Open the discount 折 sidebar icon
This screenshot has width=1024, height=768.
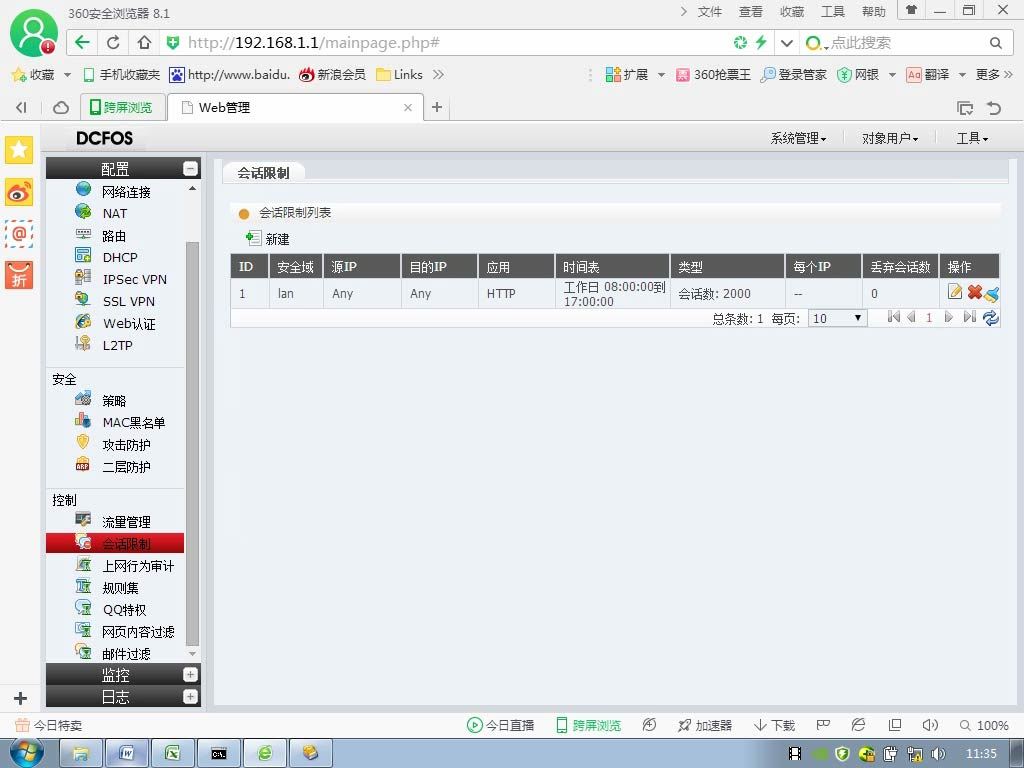click(x=19, y=275)
